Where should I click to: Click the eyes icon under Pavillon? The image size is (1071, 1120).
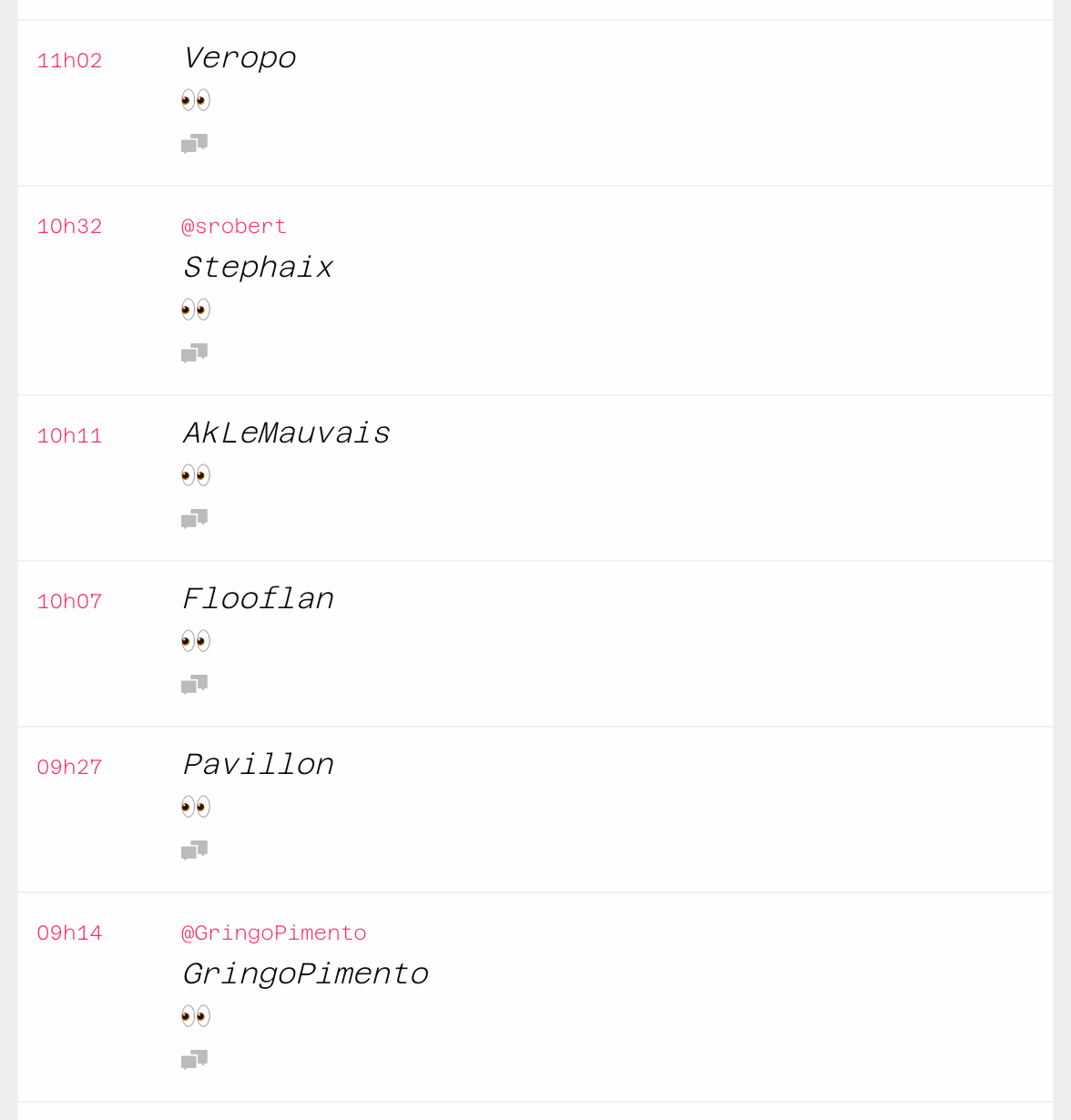[x=196, y=807]
